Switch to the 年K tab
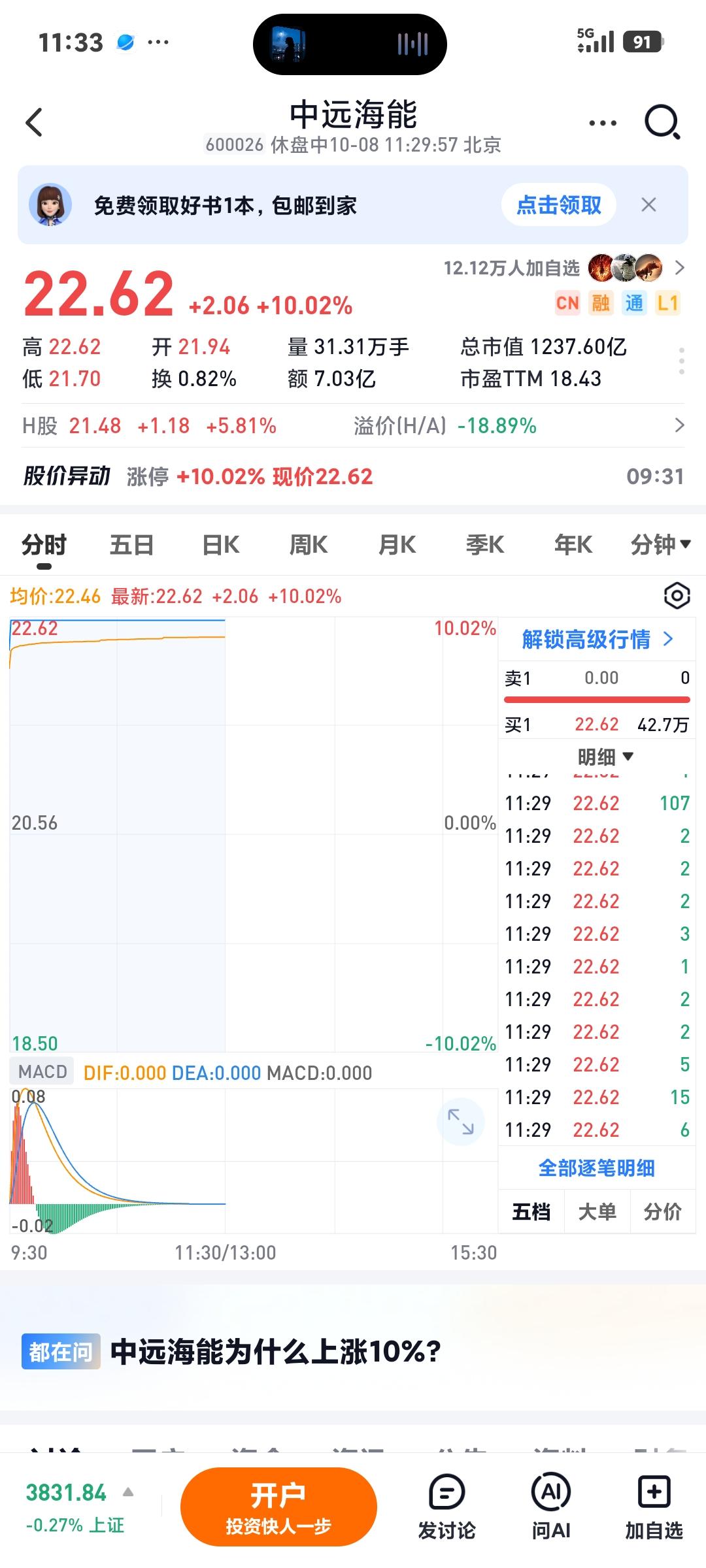This screenshot has height=1568, width=706. [x=573, y=544]
